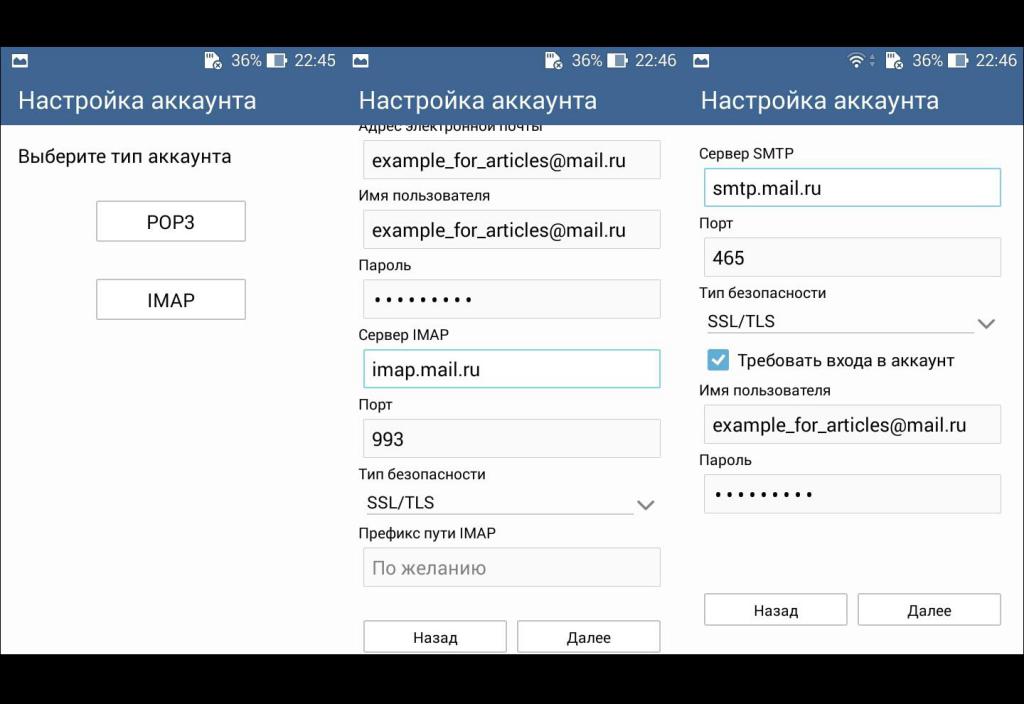The height and width of the screenshot is (704, 1024).
Task: Click the SD card icon on the third screen
Action: point(896,60)
